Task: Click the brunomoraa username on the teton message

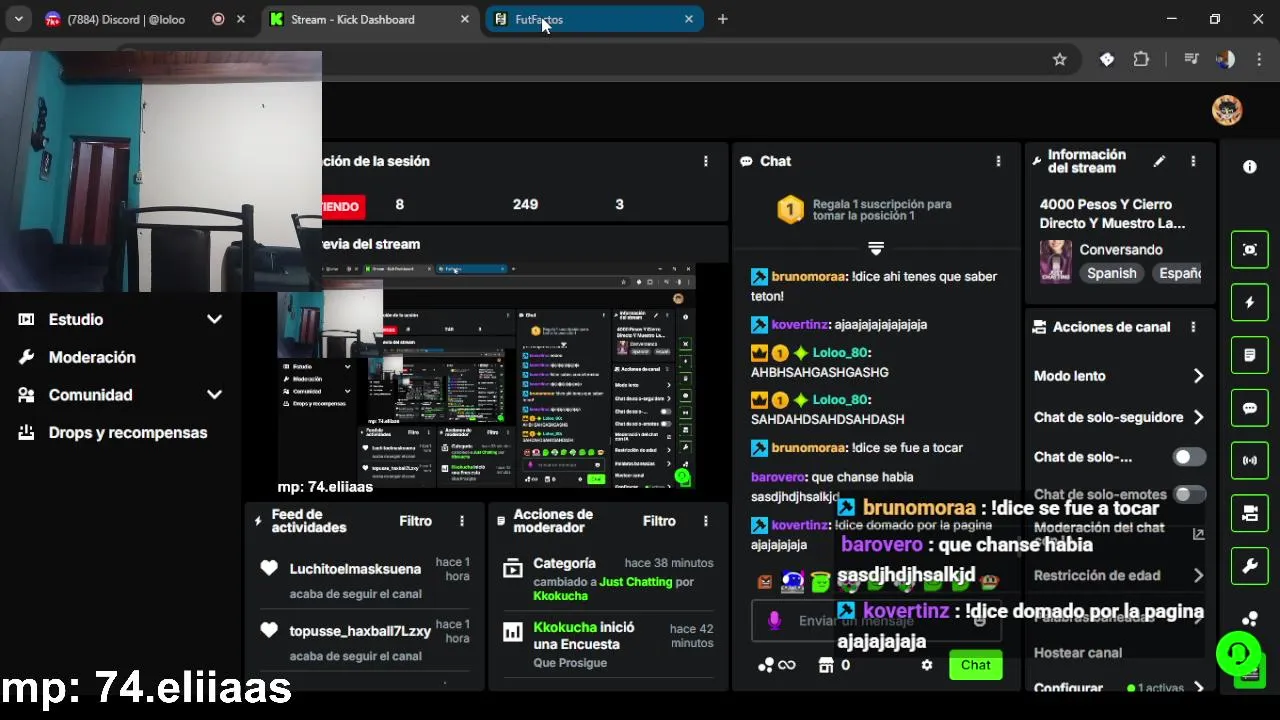Action: [809, 277]
